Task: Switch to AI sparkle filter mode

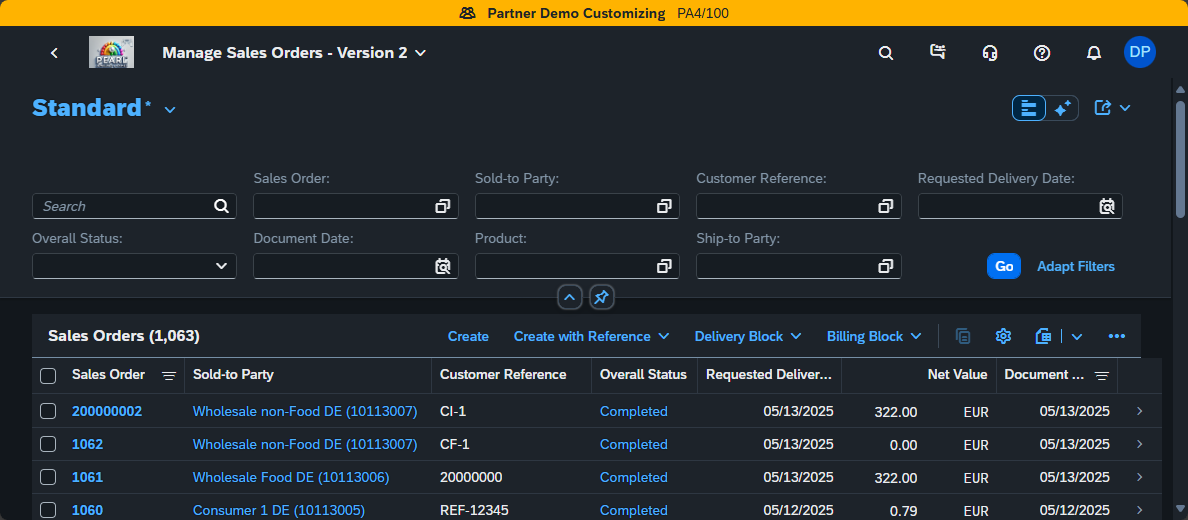Action: (x=1062, y=108)
